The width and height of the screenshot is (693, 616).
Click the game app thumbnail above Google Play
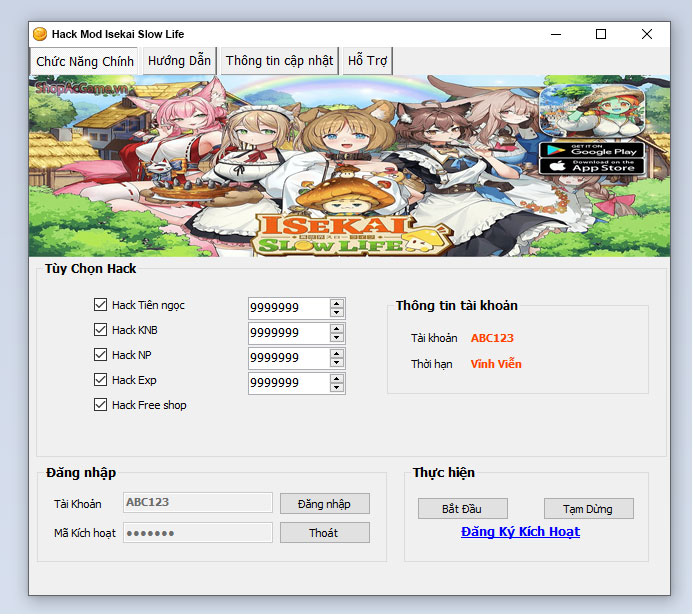592,111
